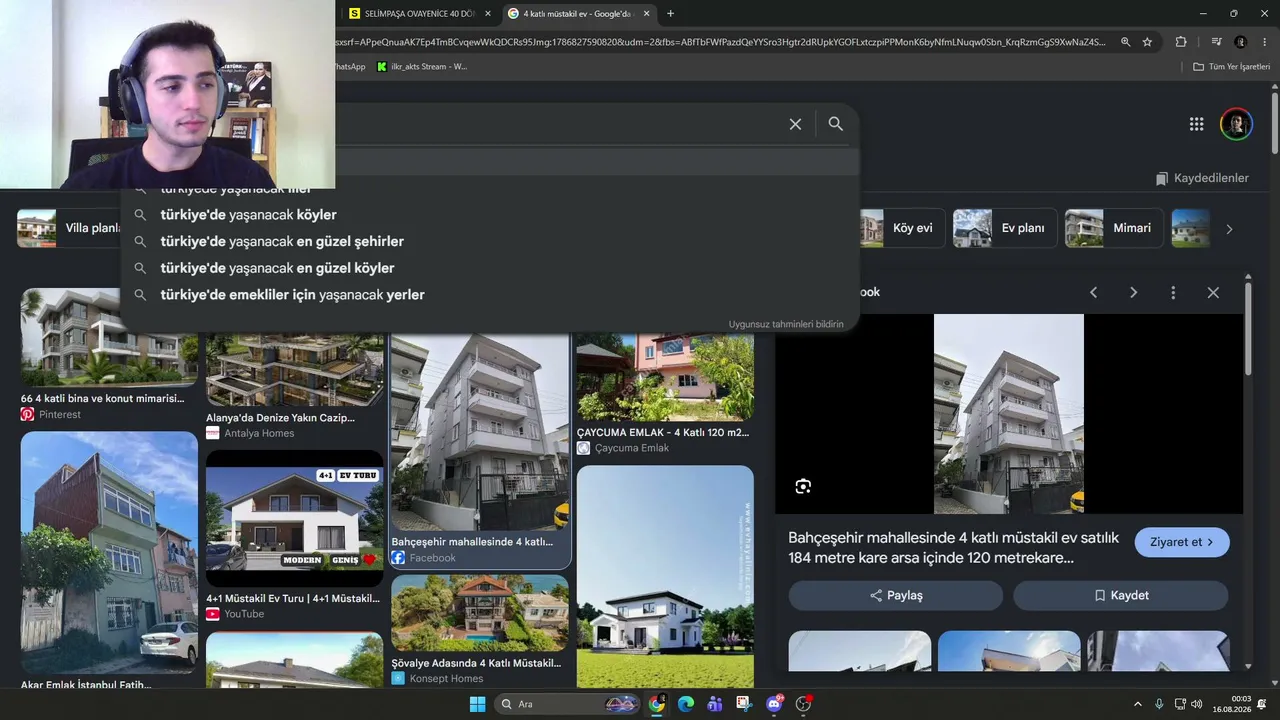Show next image in preview panel

(1133, 292)
